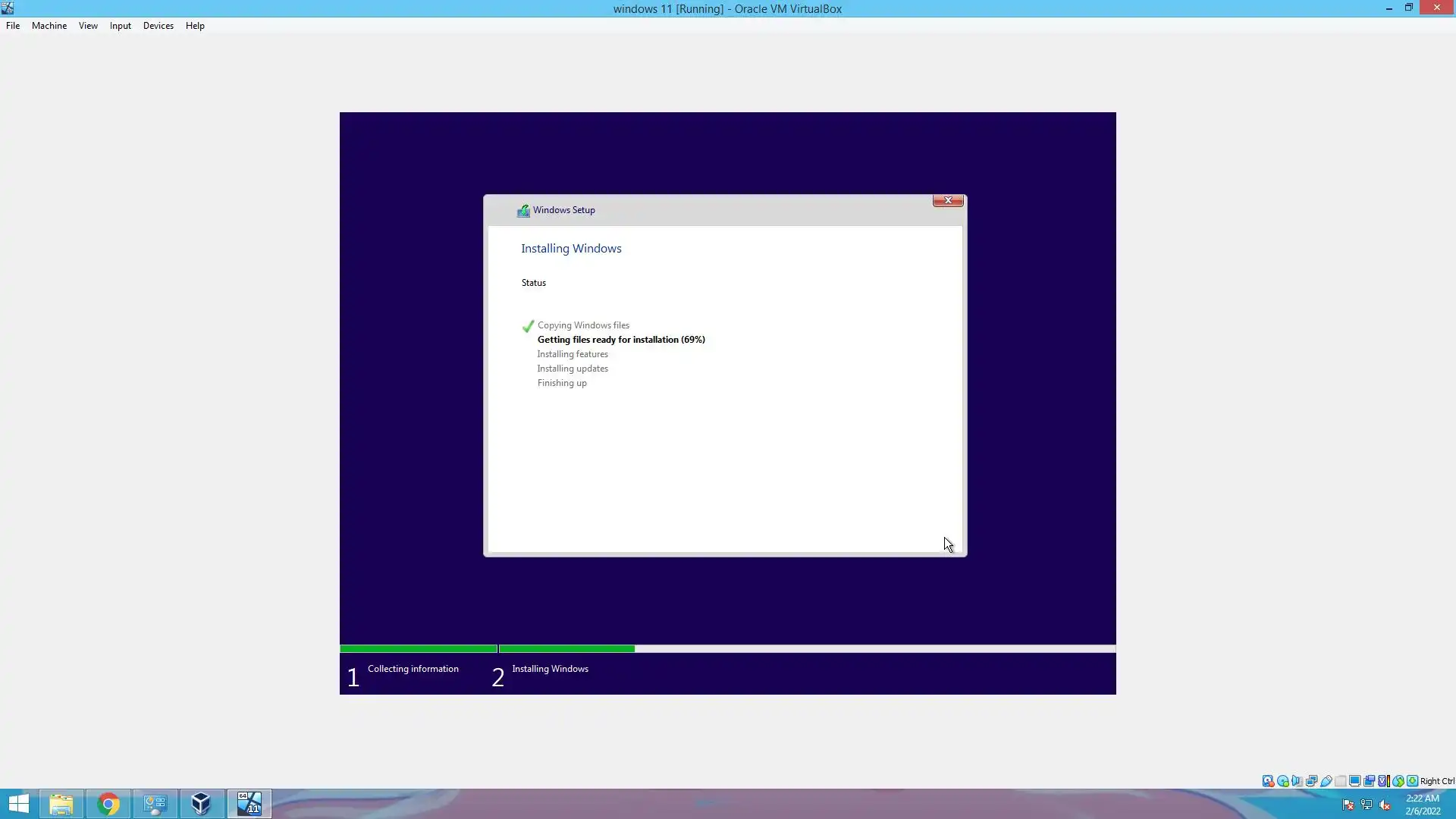Open the Help menu
The height and width of the screenshot is (819, 1456).
click(195, 26)
